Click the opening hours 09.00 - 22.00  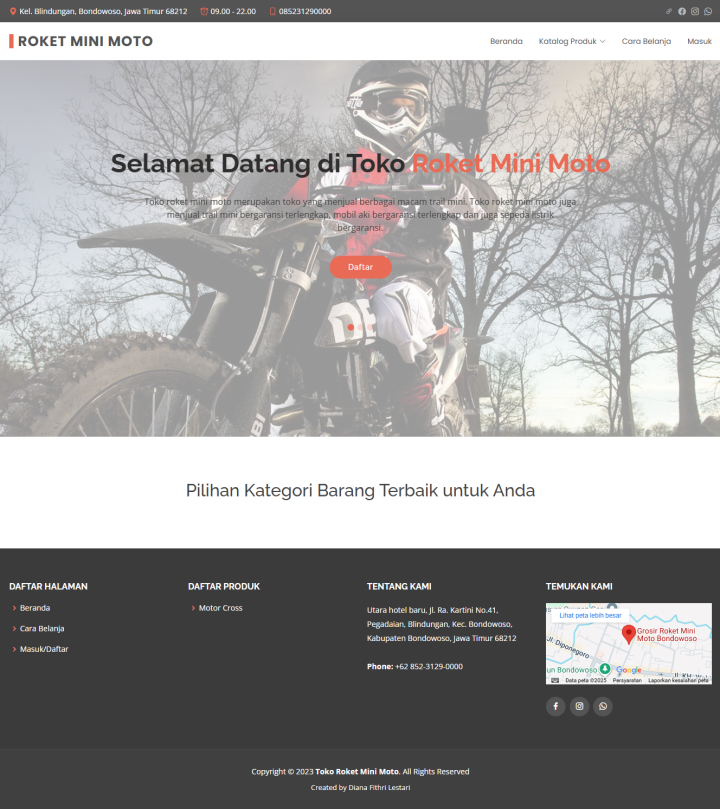pos(233,11)
